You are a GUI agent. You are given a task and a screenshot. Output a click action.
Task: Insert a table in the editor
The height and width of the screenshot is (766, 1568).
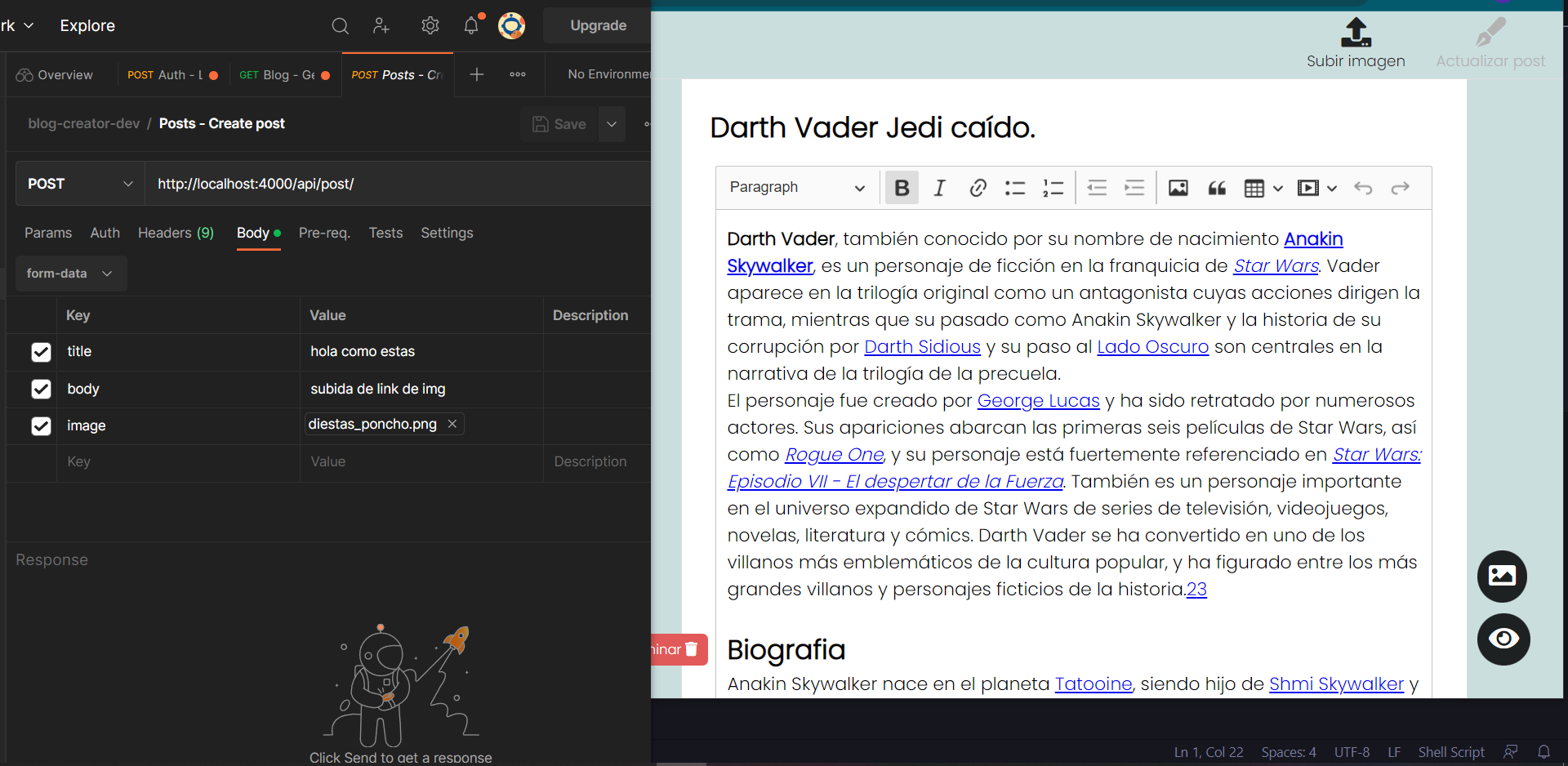(1254, 188)
